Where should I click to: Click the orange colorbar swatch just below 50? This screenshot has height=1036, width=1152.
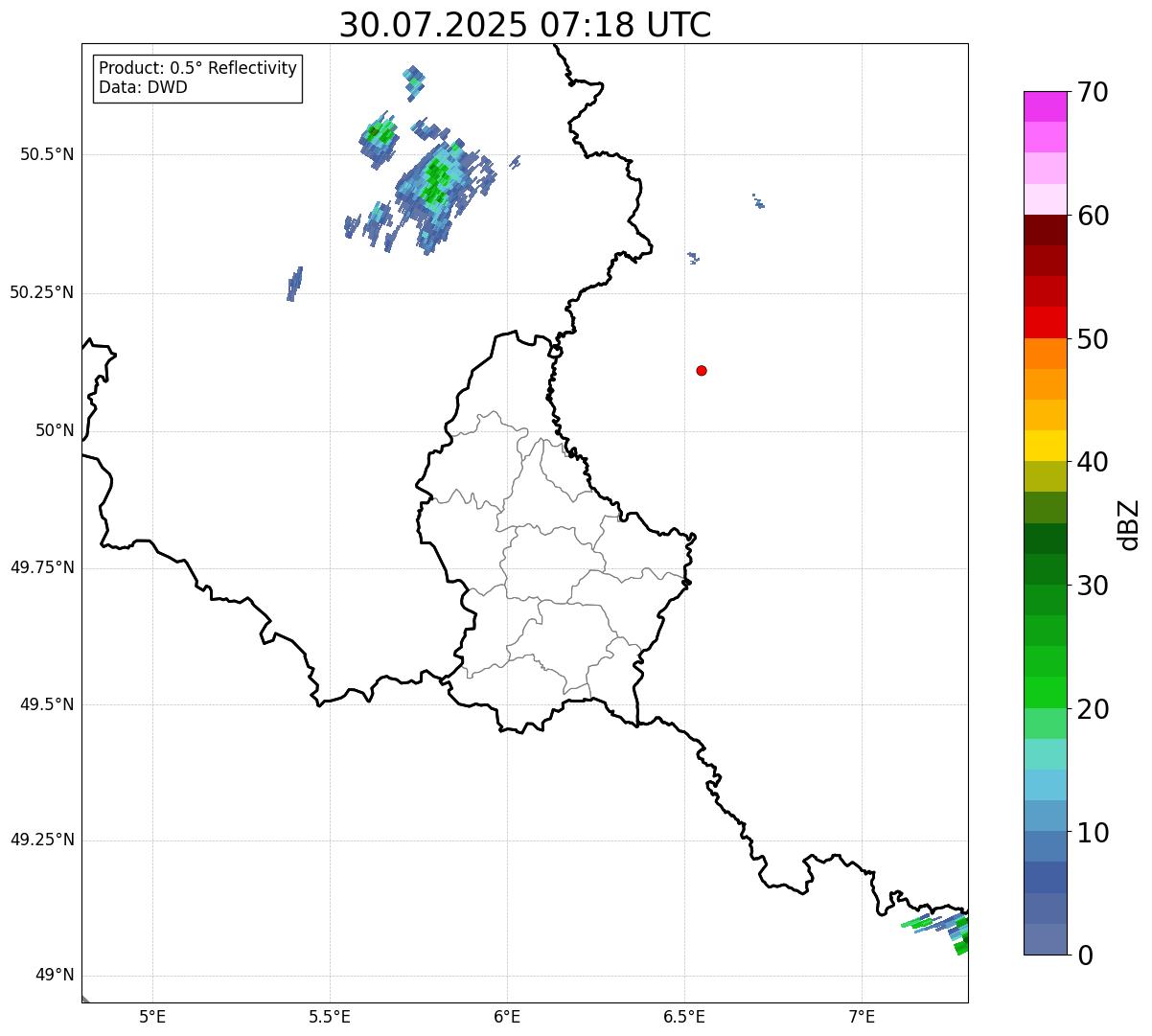(1046, 354)
